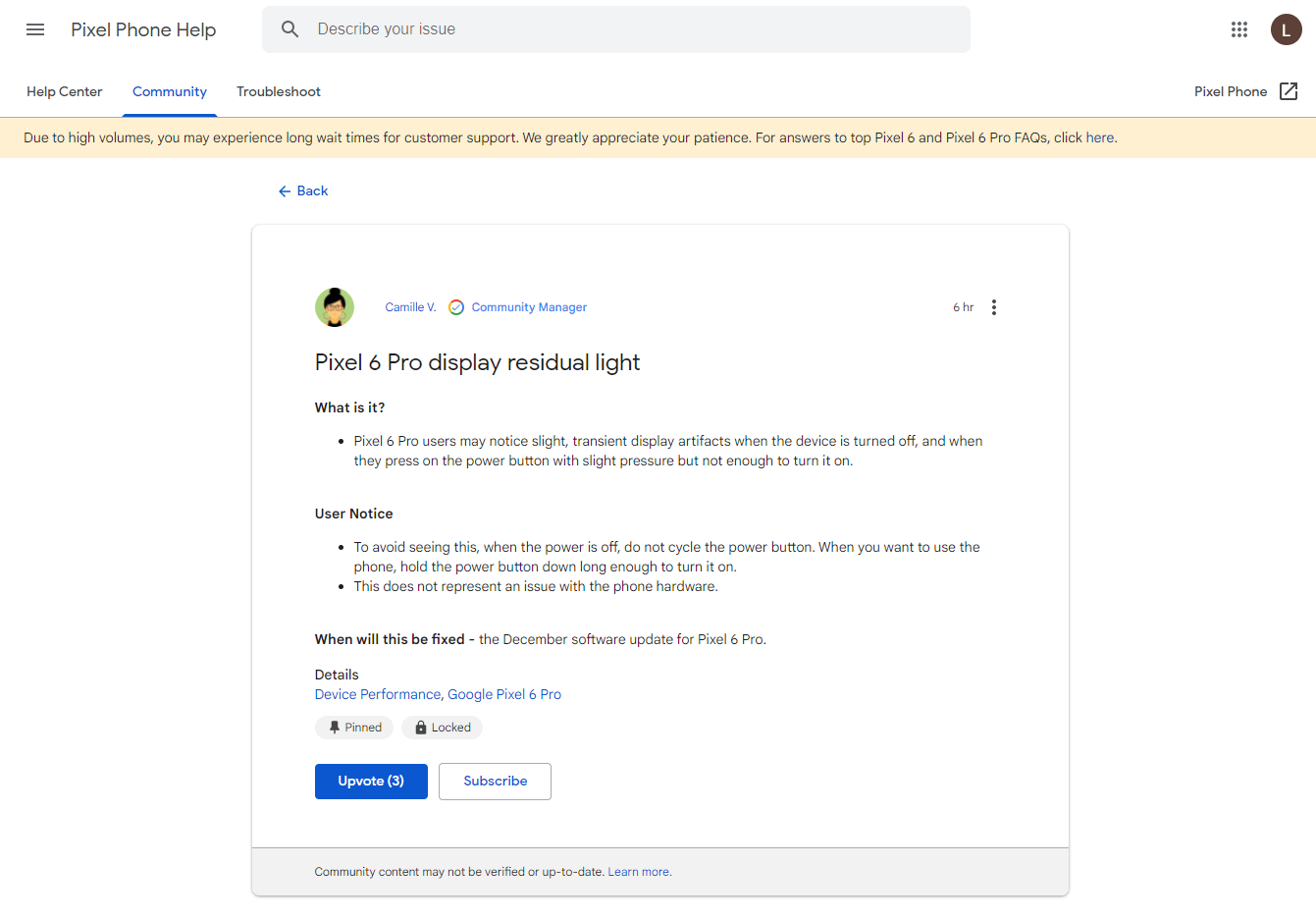Click the Community Manager role link
The height and width of the screenshot is (920, 1316).
click(x=529, y=307)
